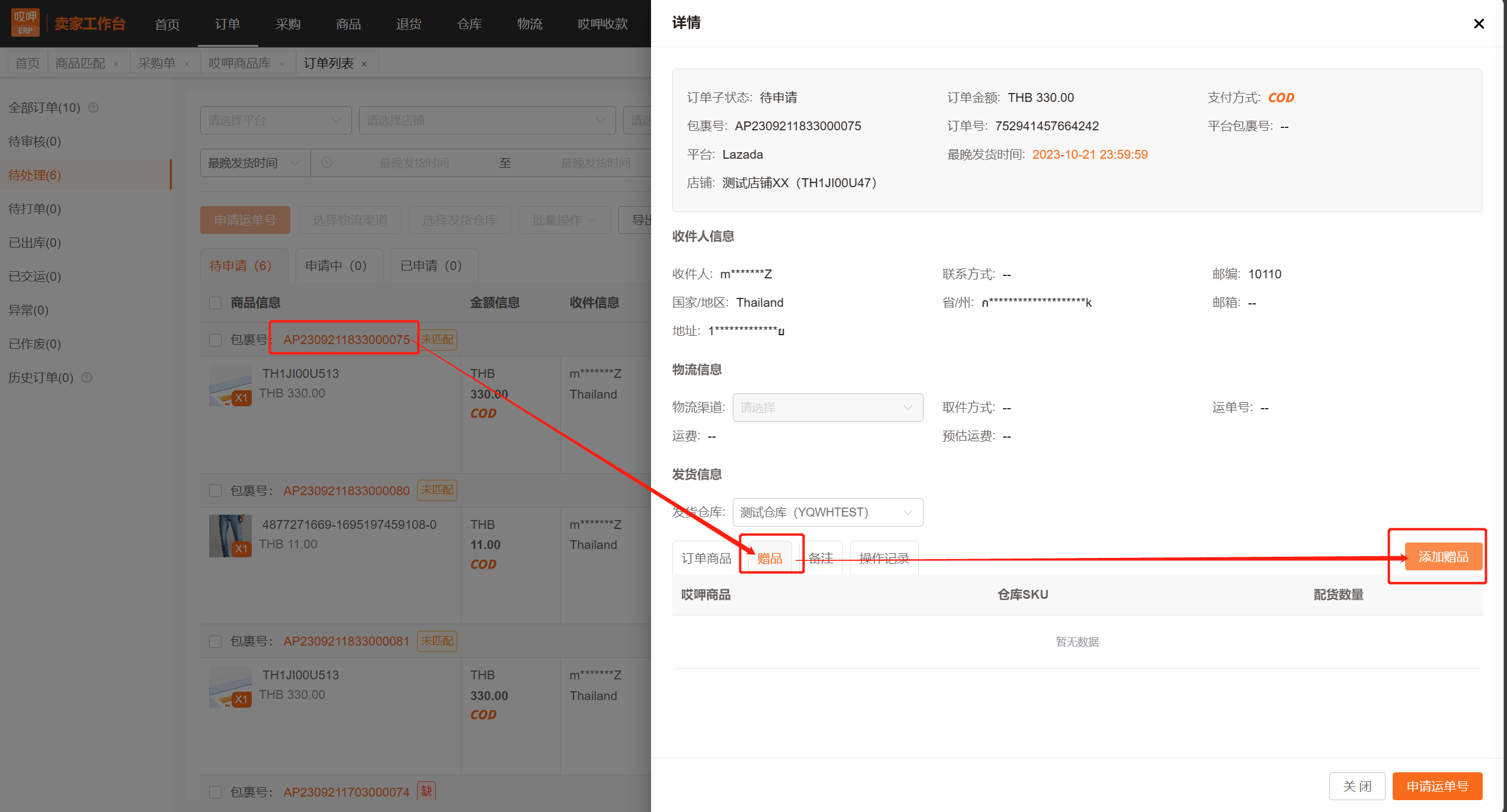The image size is (1507, 812).
Task: Click the 添加赠品 button
Action: click(1443, 557)
